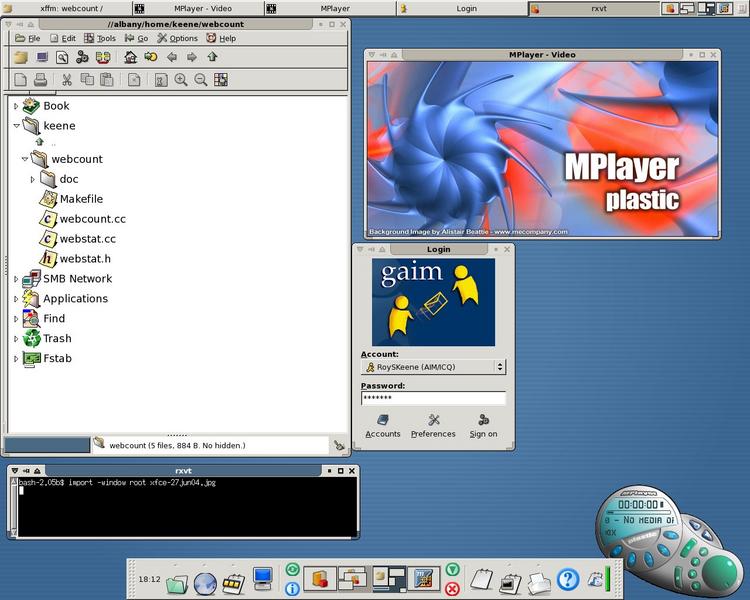The height and width of the screenshot is (600, 750).
Task: Launch the web browser globe in panel
Action: coord(205,584)
